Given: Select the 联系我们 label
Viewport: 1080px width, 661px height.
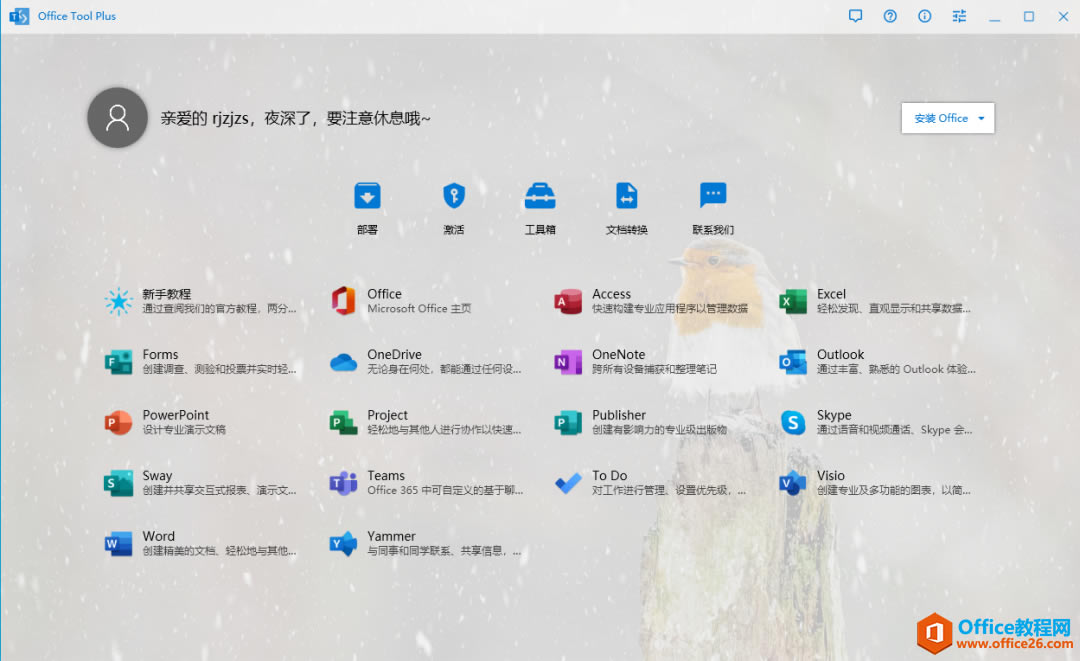Looking at the screenshot, I should 713,230.
